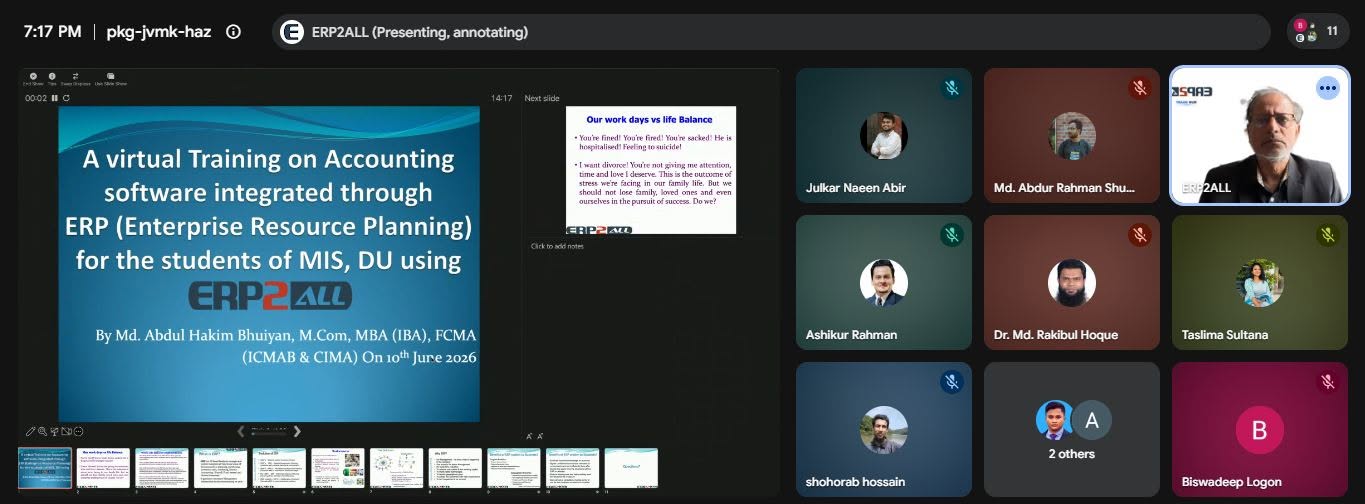Pause the presentation timer
Viewport: 1365px width, 504px height.
55,98
